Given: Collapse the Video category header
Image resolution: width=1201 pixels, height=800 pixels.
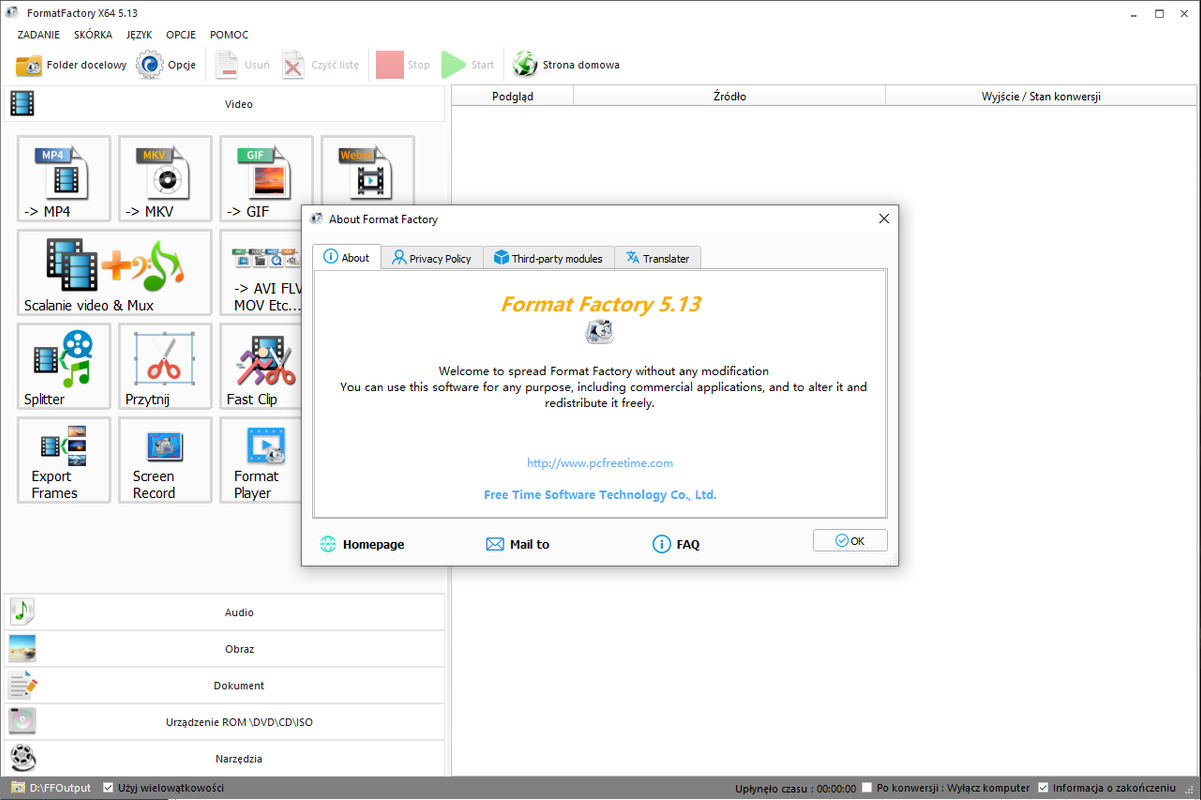Looking at the screenshot, I should click(x=224, y=104).
